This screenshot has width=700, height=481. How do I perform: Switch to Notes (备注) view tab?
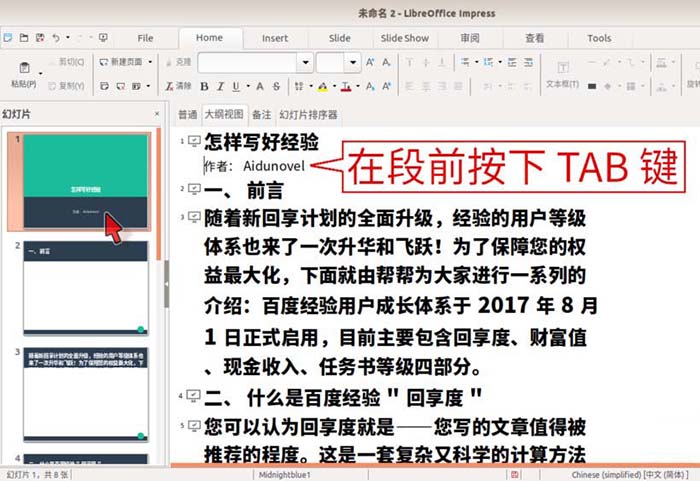(262, 115)
